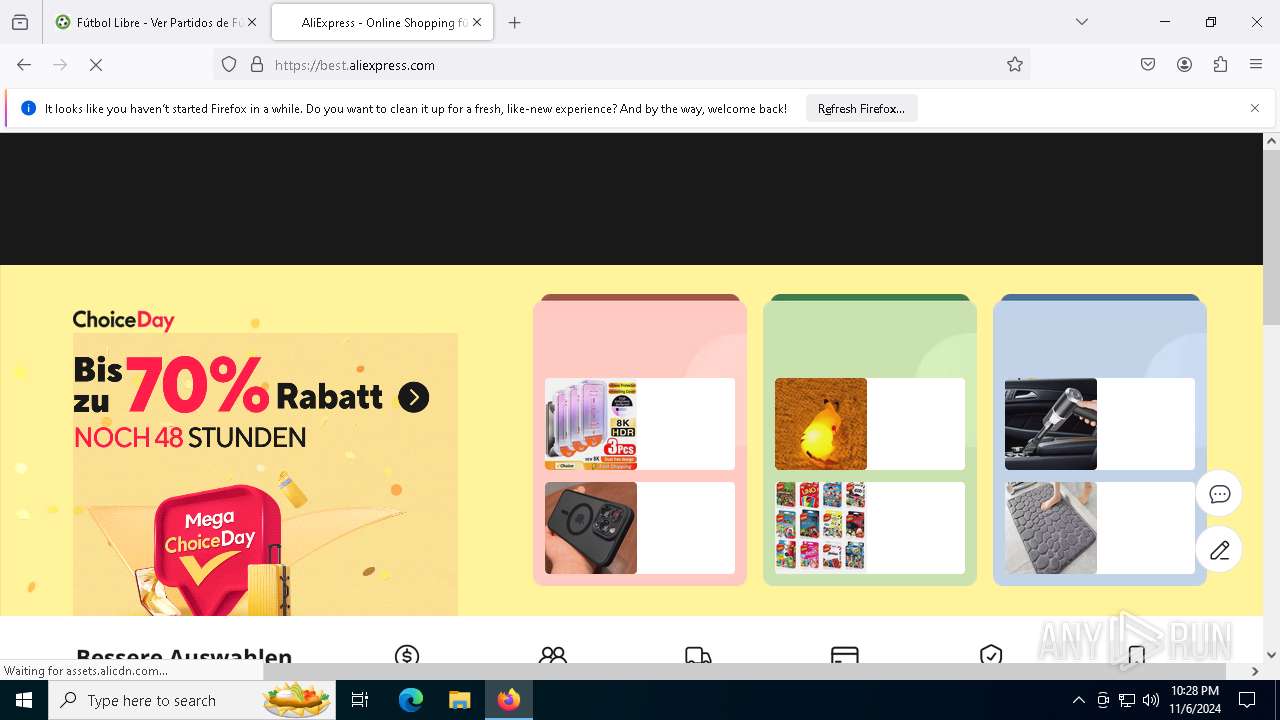Click the blue info icon in notification
The image size is (1280, 720).
tap(28, 108)
